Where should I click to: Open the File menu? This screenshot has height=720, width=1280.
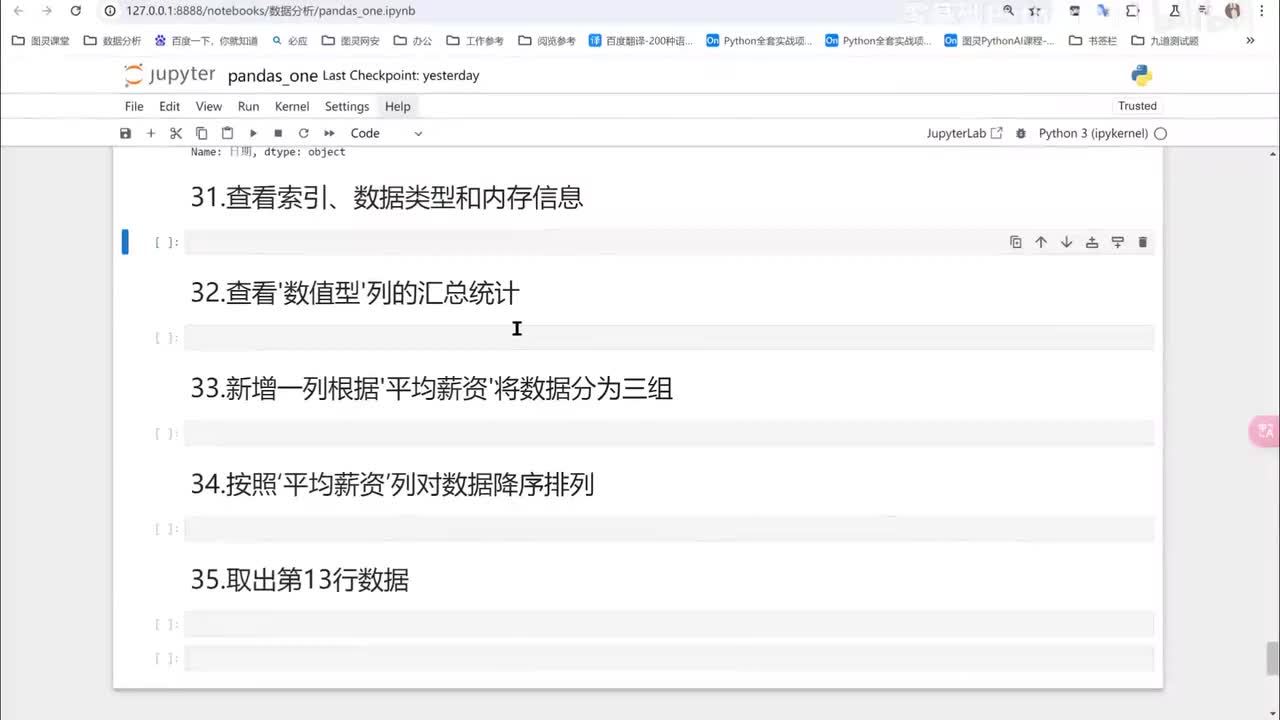[x=134, y=106]
